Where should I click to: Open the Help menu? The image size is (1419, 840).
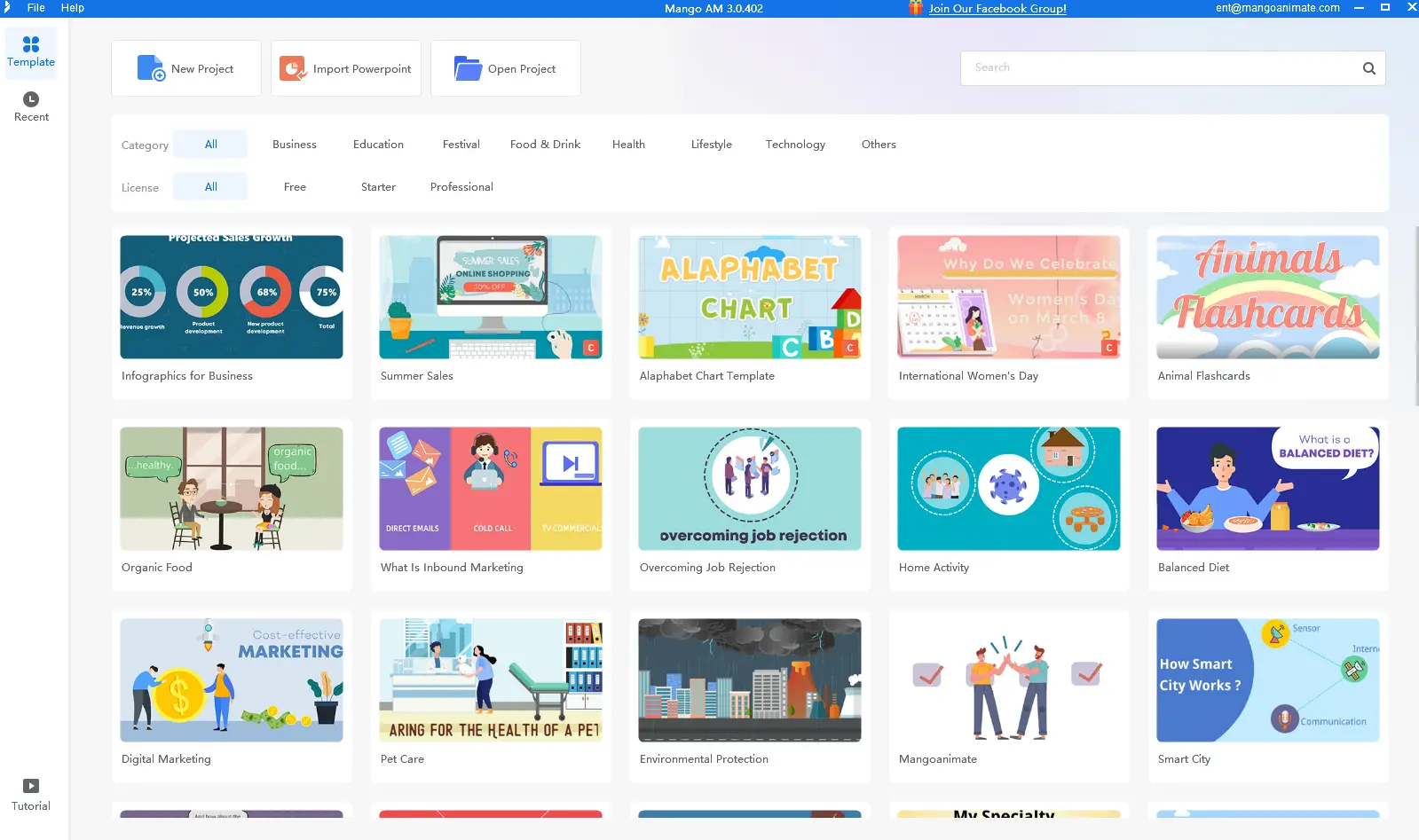pos(73,8)
